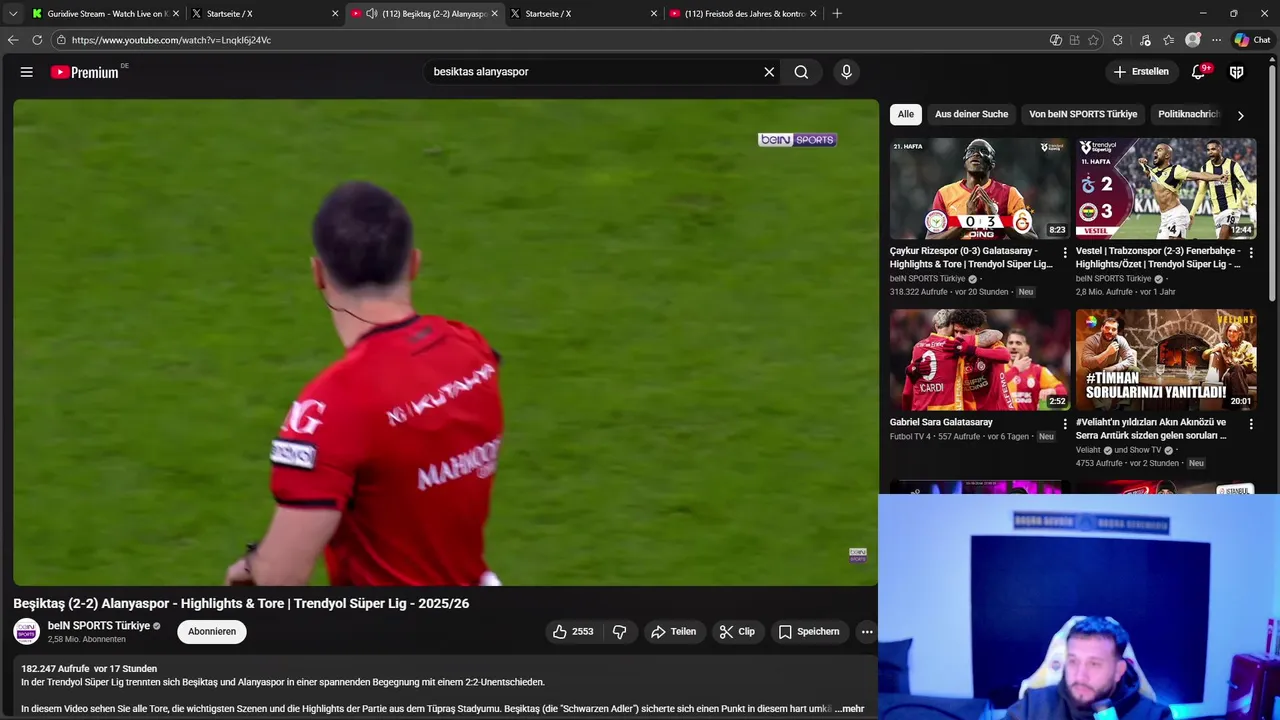Viewport: 1280px width, 720px height.
Task: Click the browser address bar URL
Action: (x=171, y=40)
